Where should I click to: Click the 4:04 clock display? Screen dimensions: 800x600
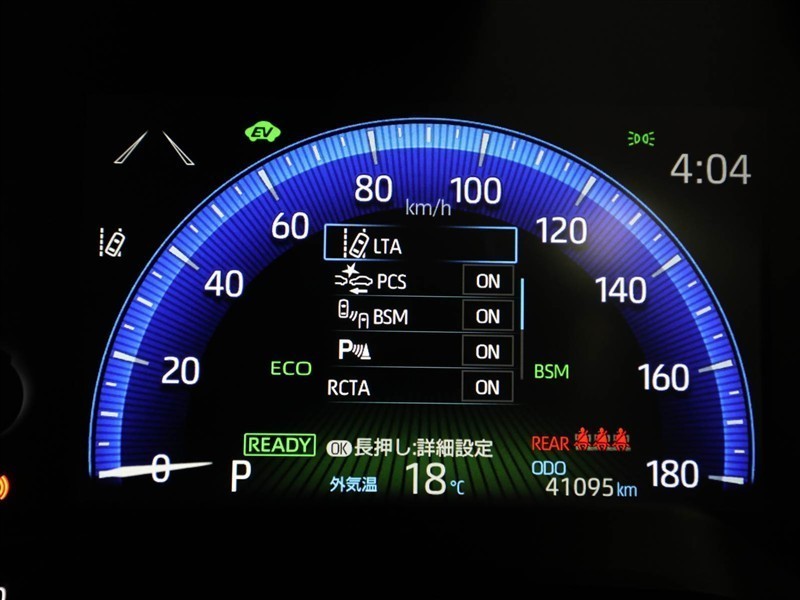710,170
